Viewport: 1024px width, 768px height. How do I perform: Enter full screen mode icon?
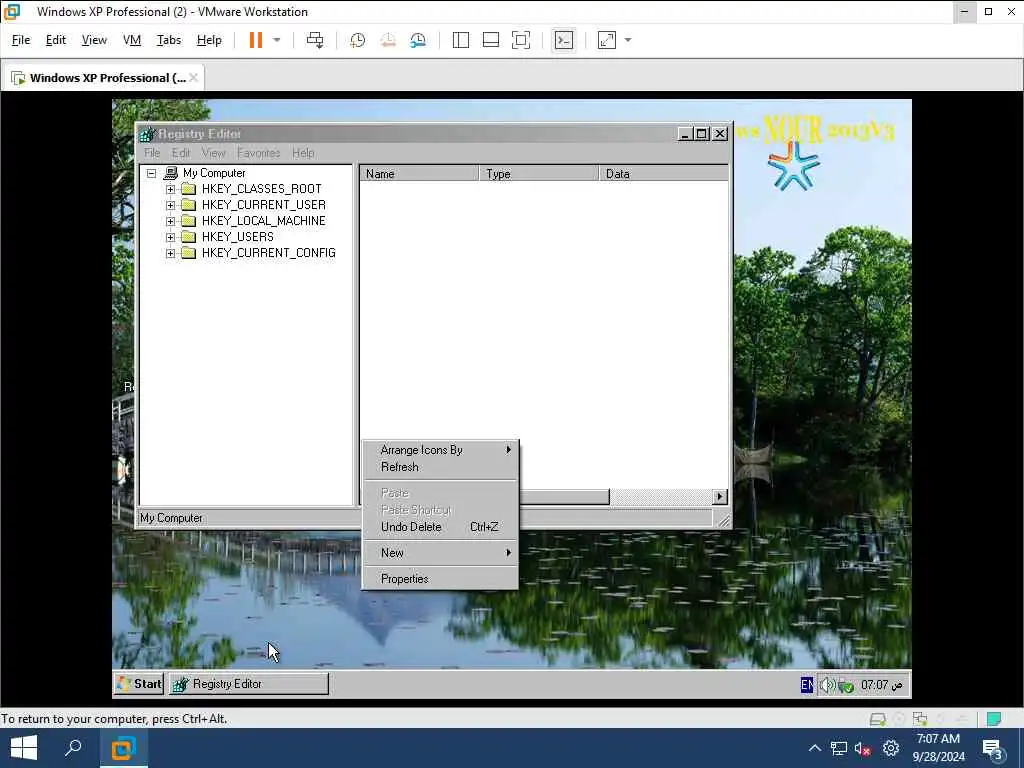[520, 40]
